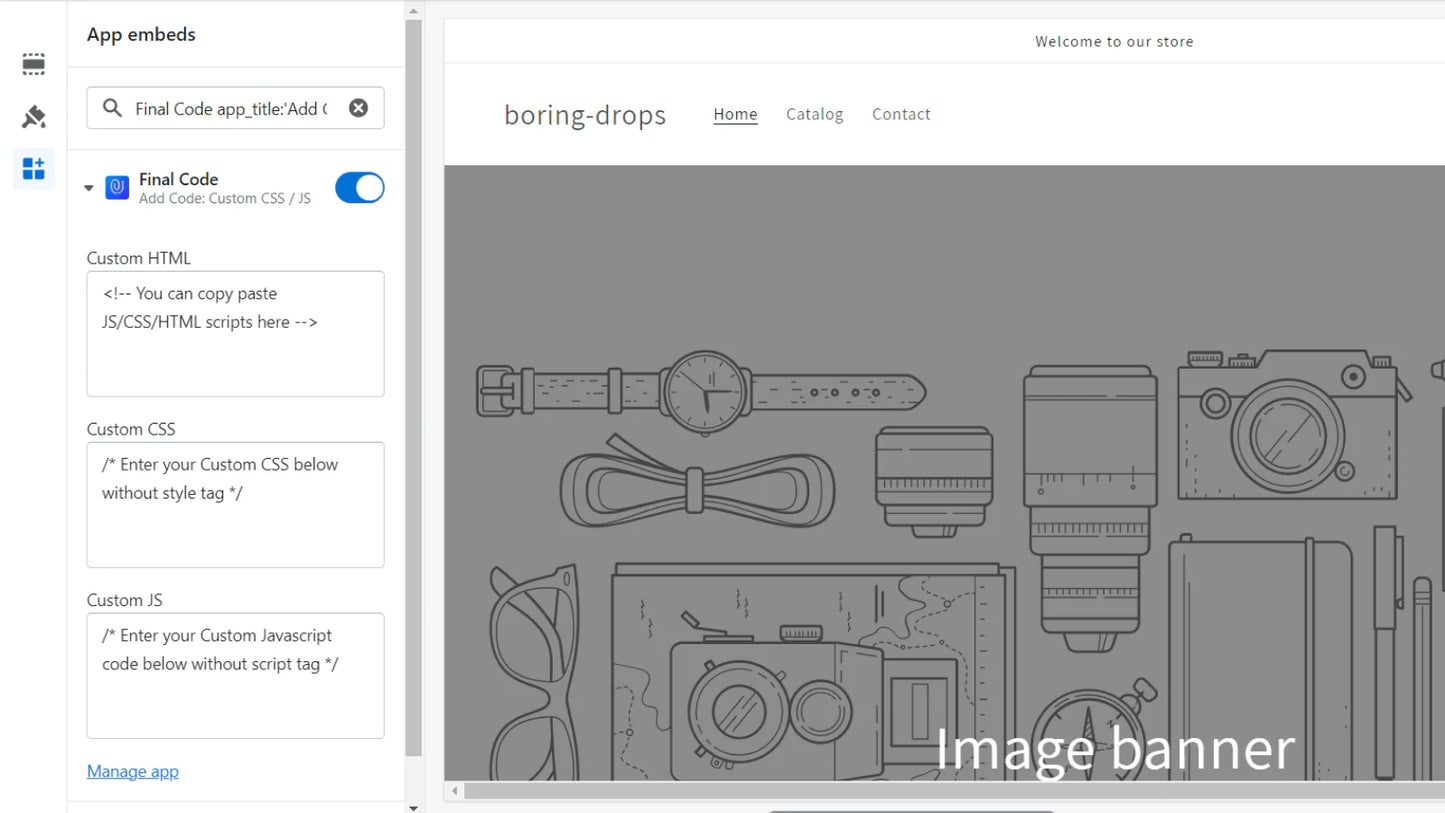Click the boring-drops store logo text
This screenshot has height=813, width=1445.
(x=585, y=115)
